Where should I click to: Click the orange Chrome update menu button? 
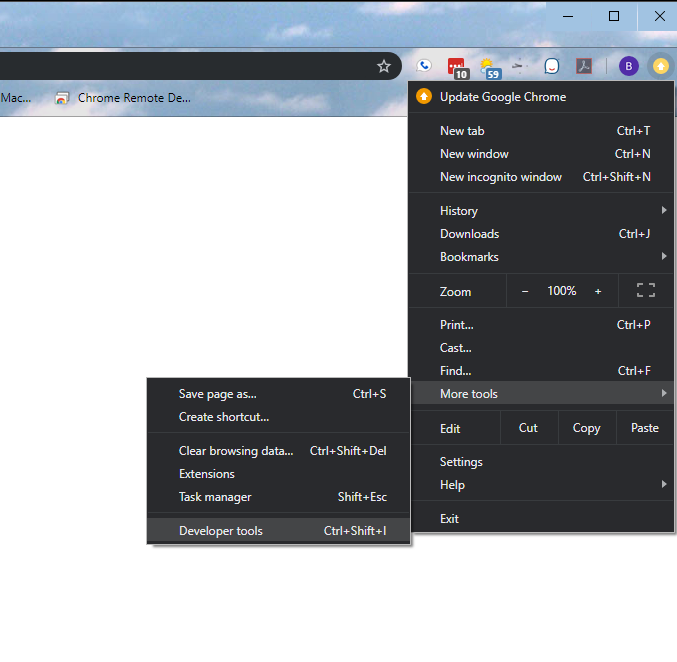click(x=661, y=66)
